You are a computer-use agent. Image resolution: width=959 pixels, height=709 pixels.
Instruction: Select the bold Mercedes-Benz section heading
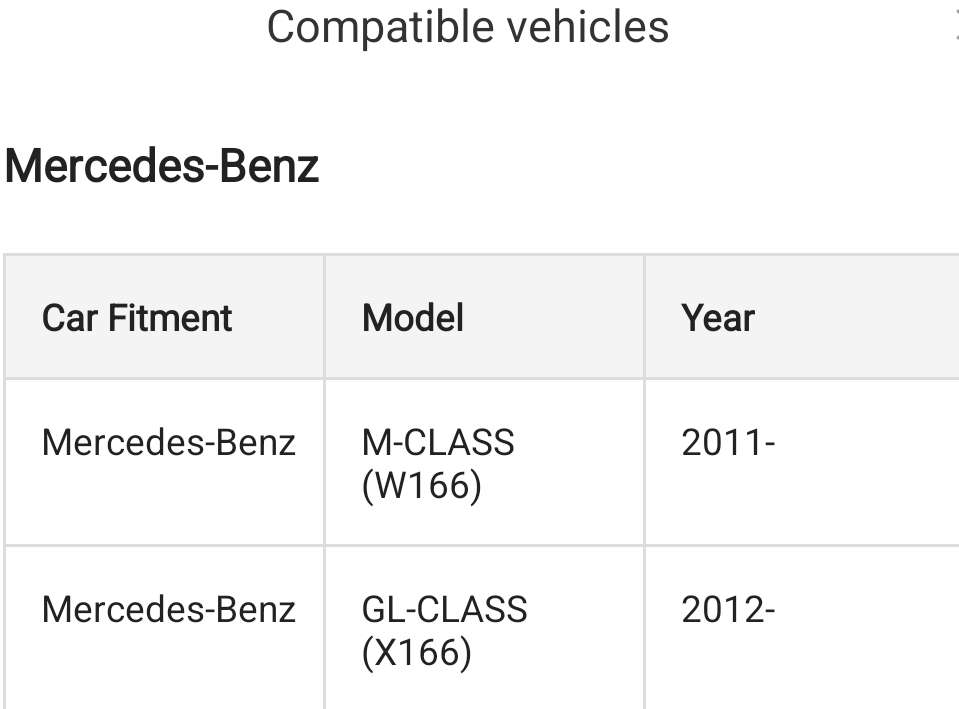pyautogui.click(x=162, y=166)
